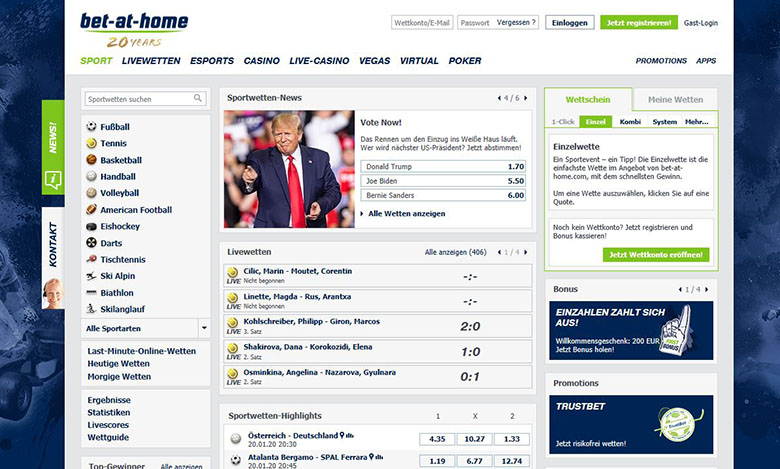
Task: Show next Bonus banner arrow
Action: [x=706, y=289]
